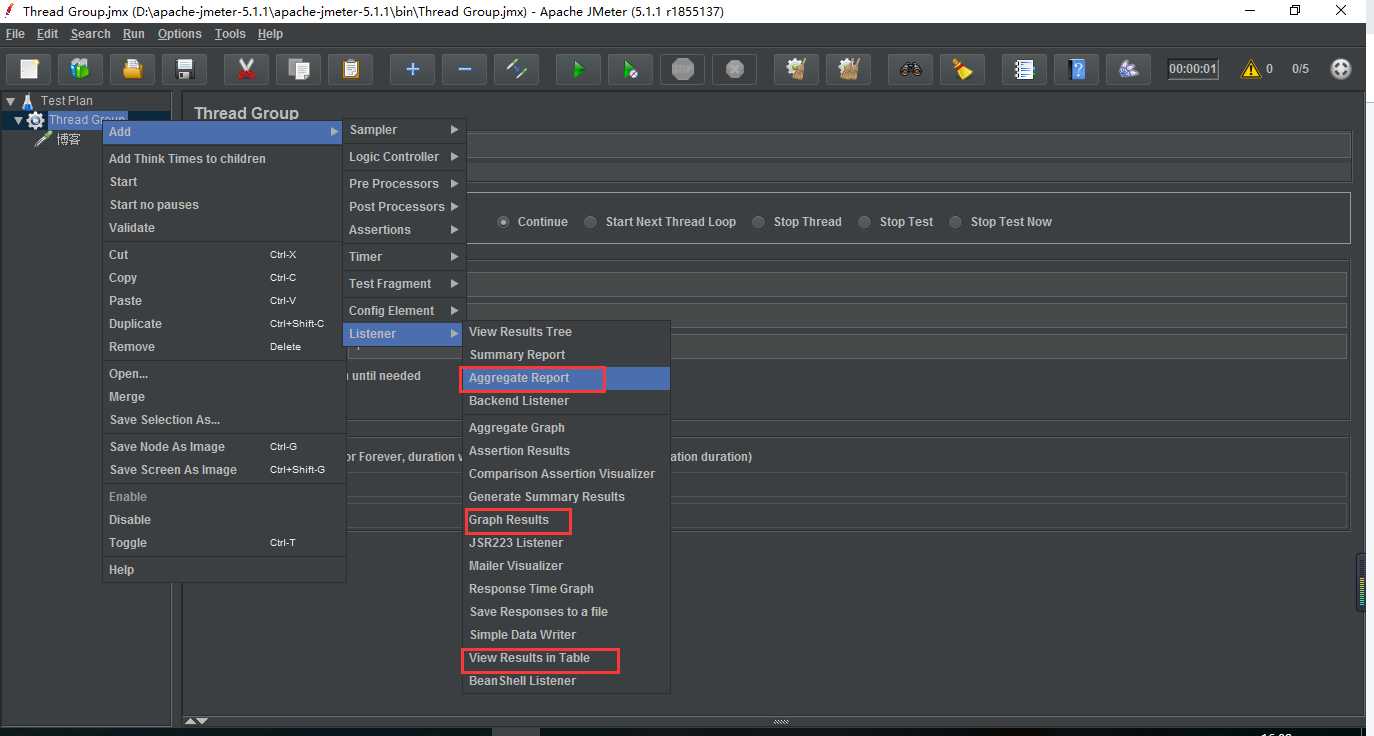Click Add Think Times to children
This screenshot has height=736, width=1374.
224,159
